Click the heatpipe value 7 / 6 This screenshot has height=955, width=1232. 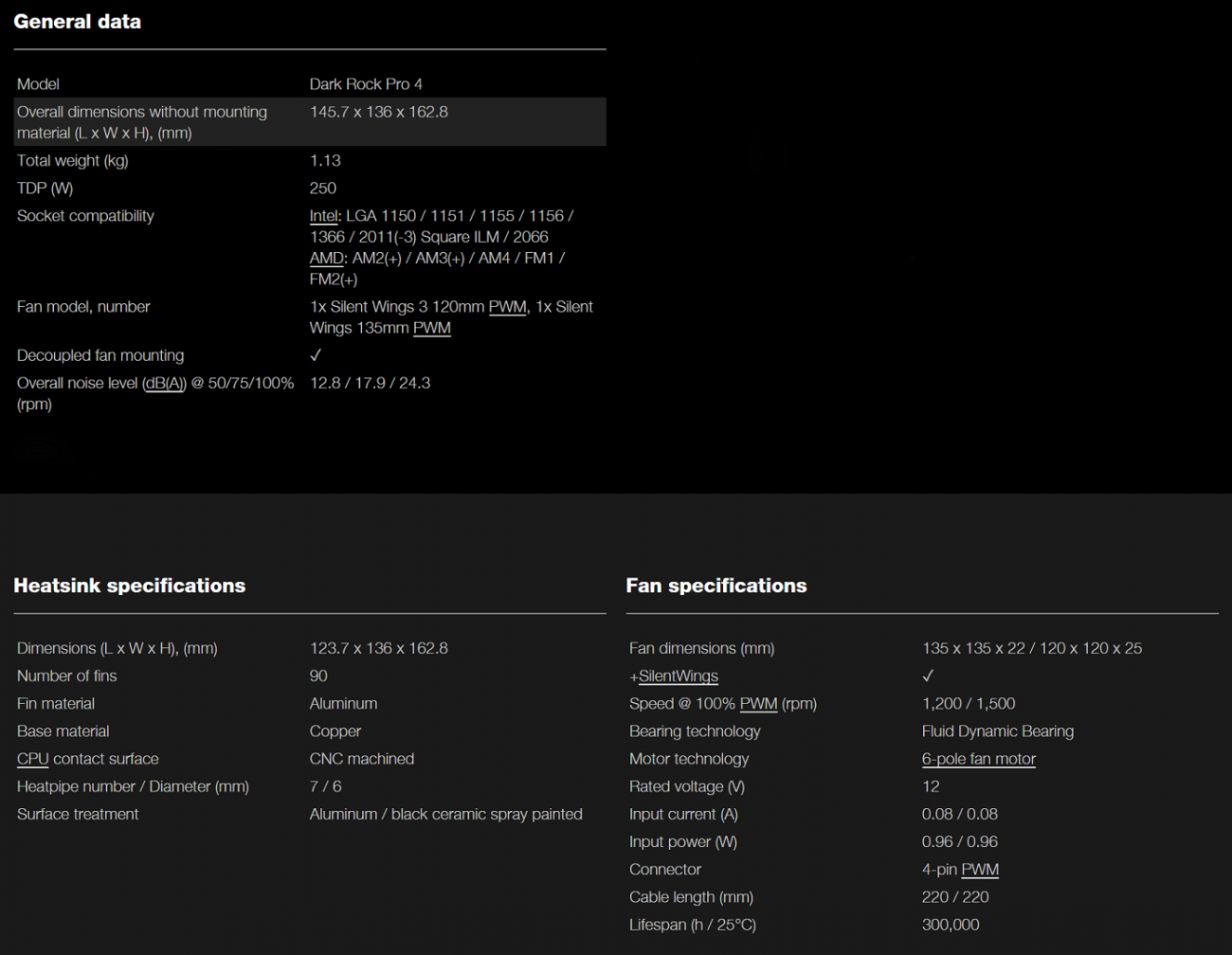326,786
